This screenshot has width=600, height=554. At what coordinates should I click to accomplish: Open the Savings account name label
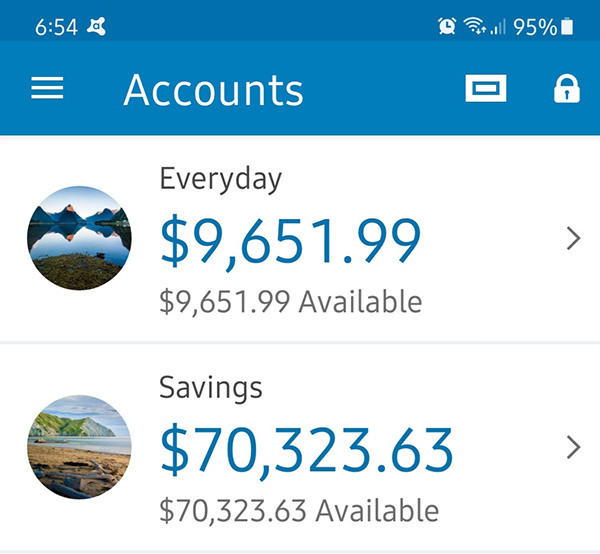click(x=210, y=388)
